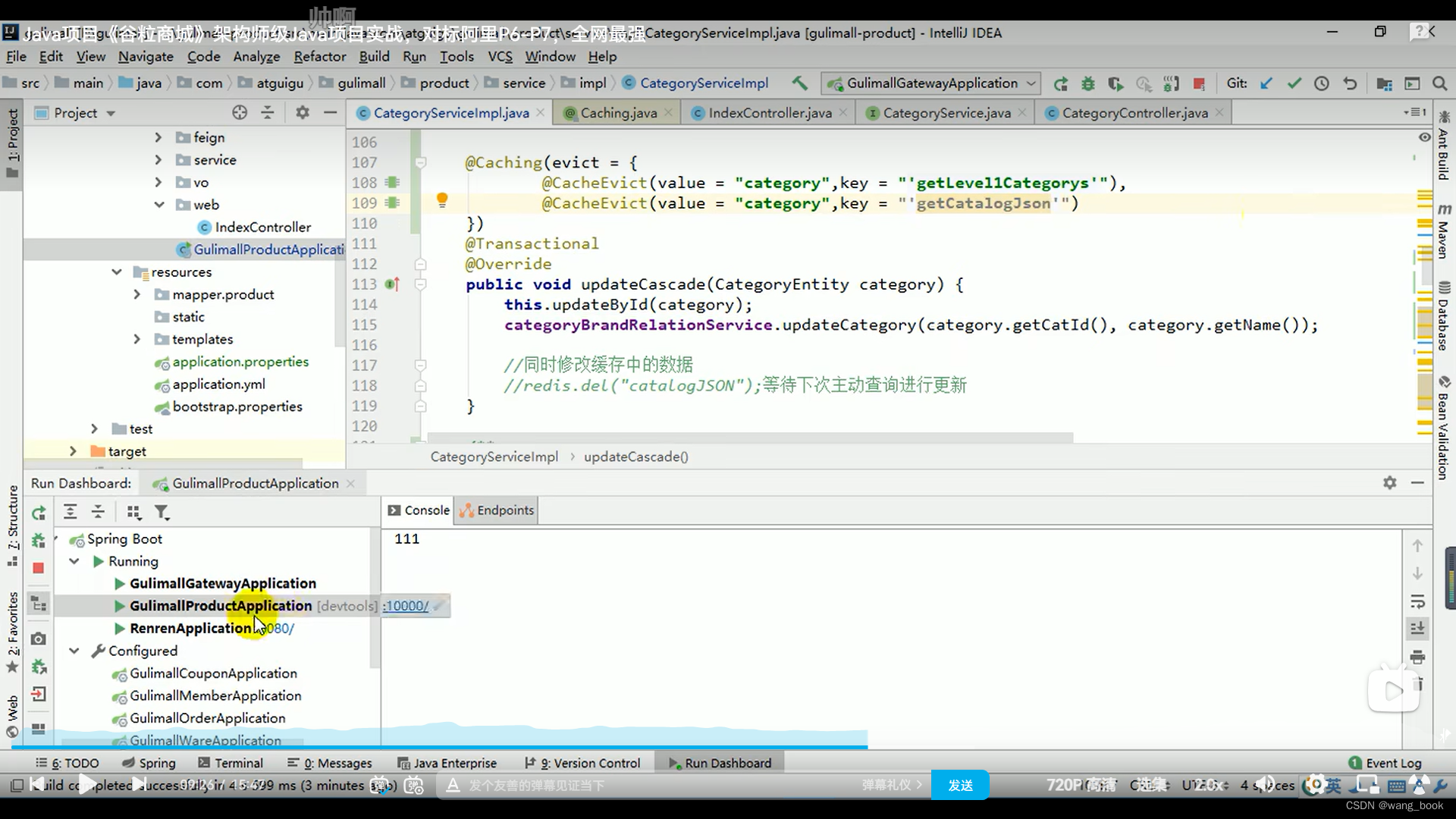1456x819 pixels.
Task: Select the Git commit checkmark icon
Action: coord(1292,82)
